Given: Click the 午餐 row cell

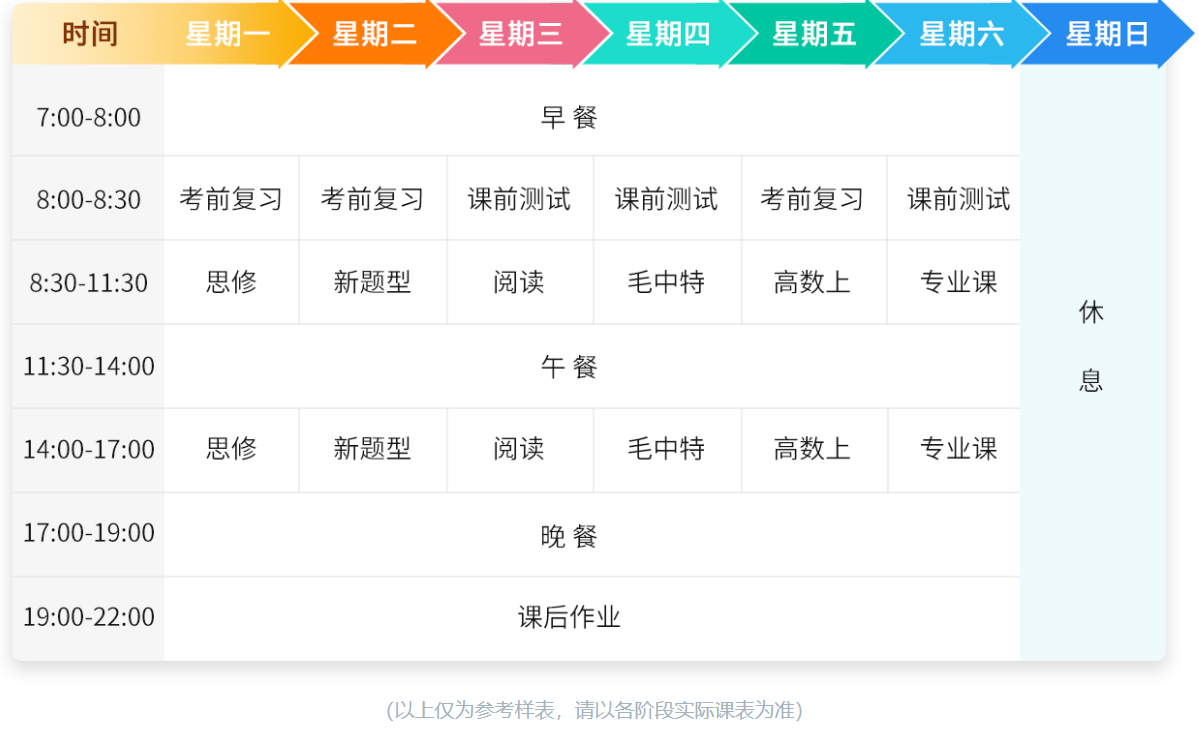Looking at the screenshot, I should (x=569, y=367).
